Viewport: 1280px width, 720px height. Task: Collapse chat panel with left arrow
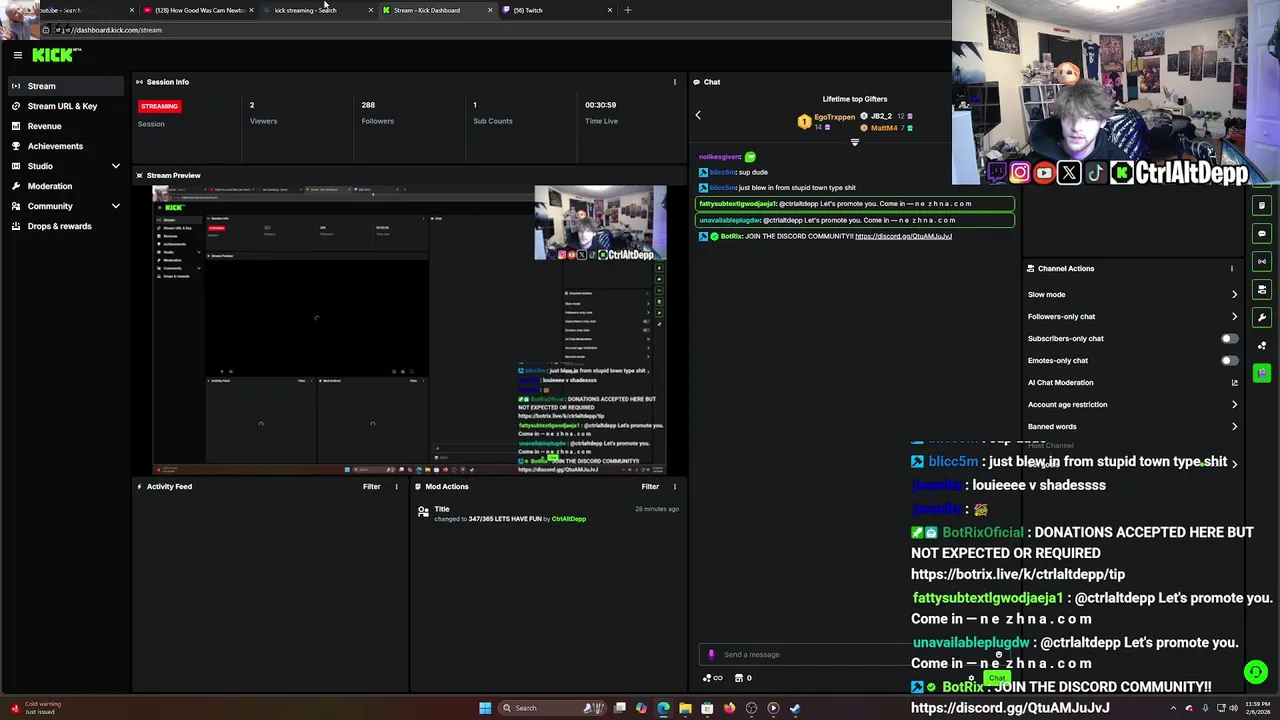[698, 115]
